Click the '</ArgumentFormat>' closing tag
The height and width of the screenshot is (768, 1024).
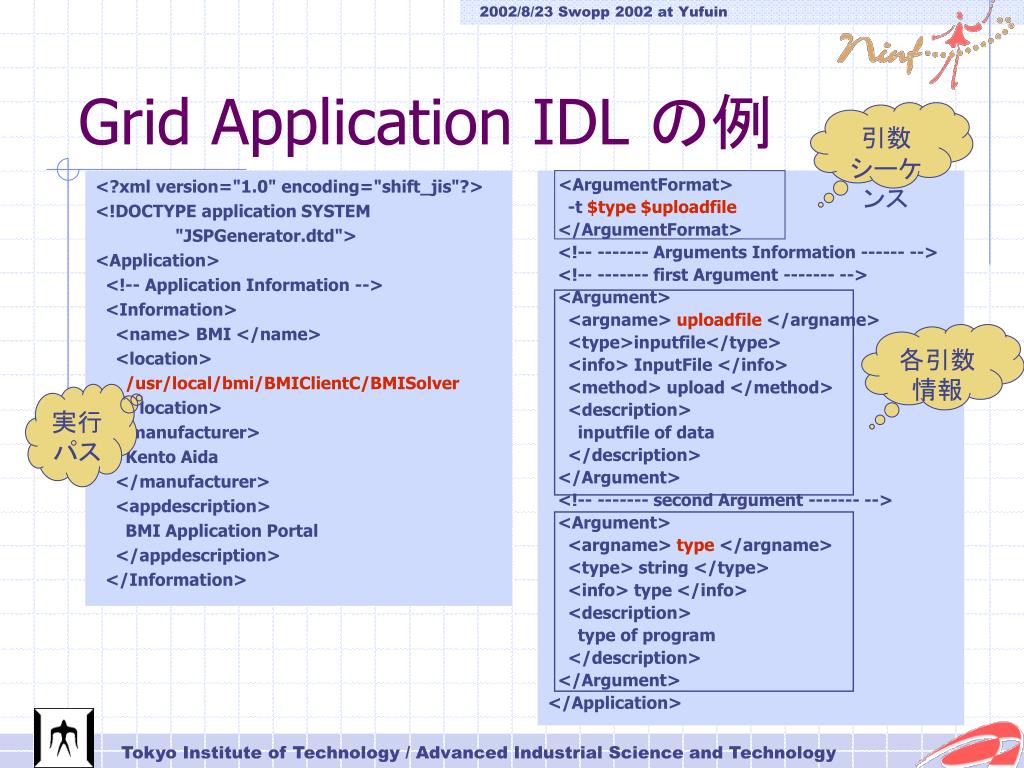(650, 230)
